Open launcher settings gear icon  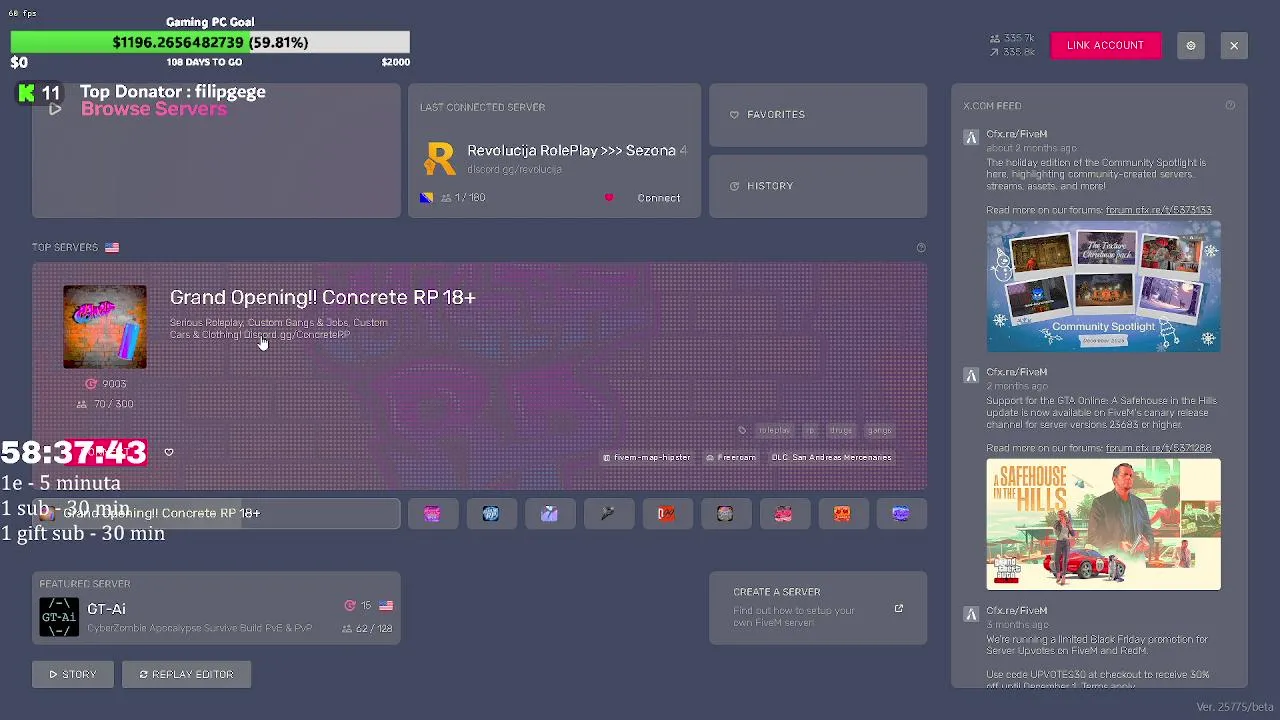tap(1190, 45)
